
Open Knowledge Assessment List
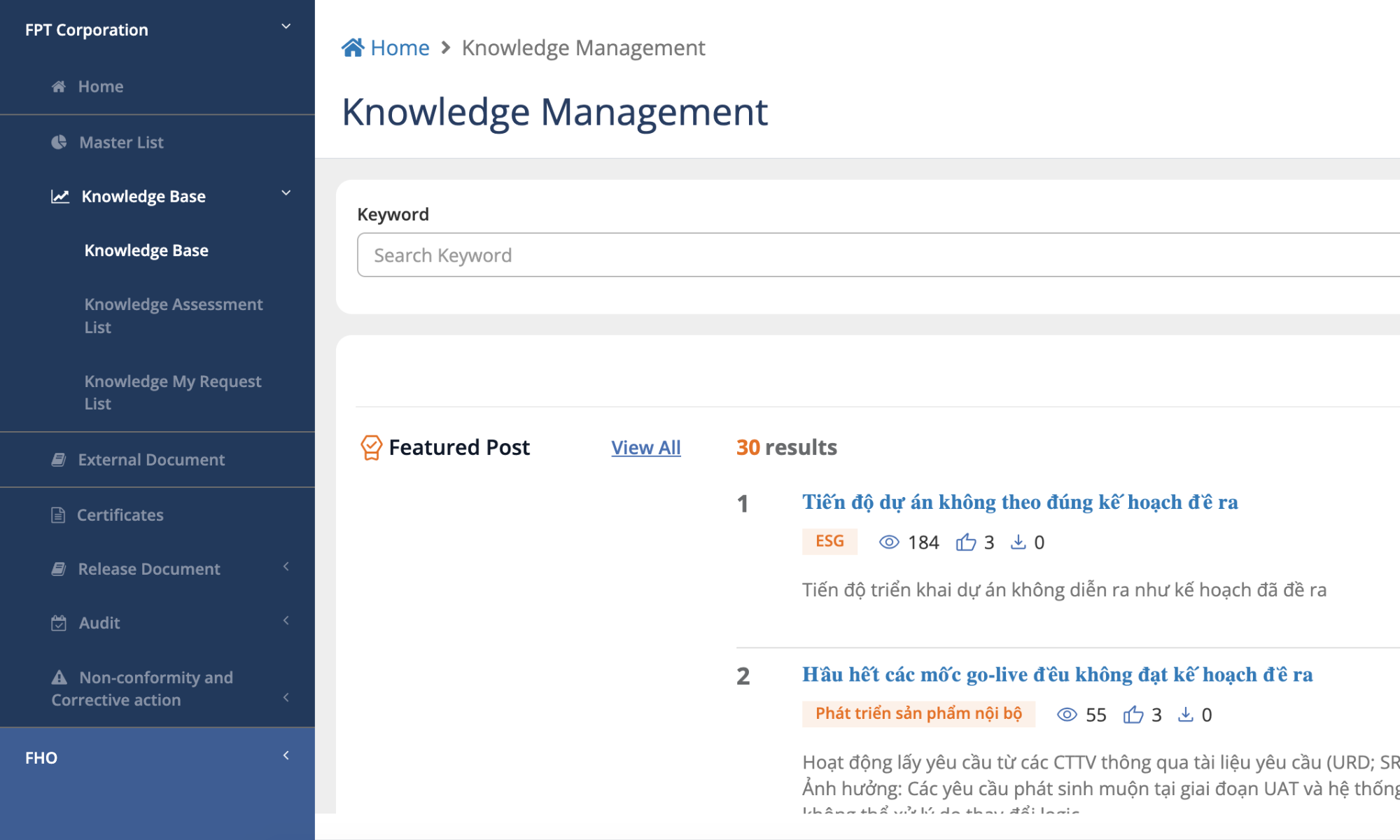pos(174,316)
